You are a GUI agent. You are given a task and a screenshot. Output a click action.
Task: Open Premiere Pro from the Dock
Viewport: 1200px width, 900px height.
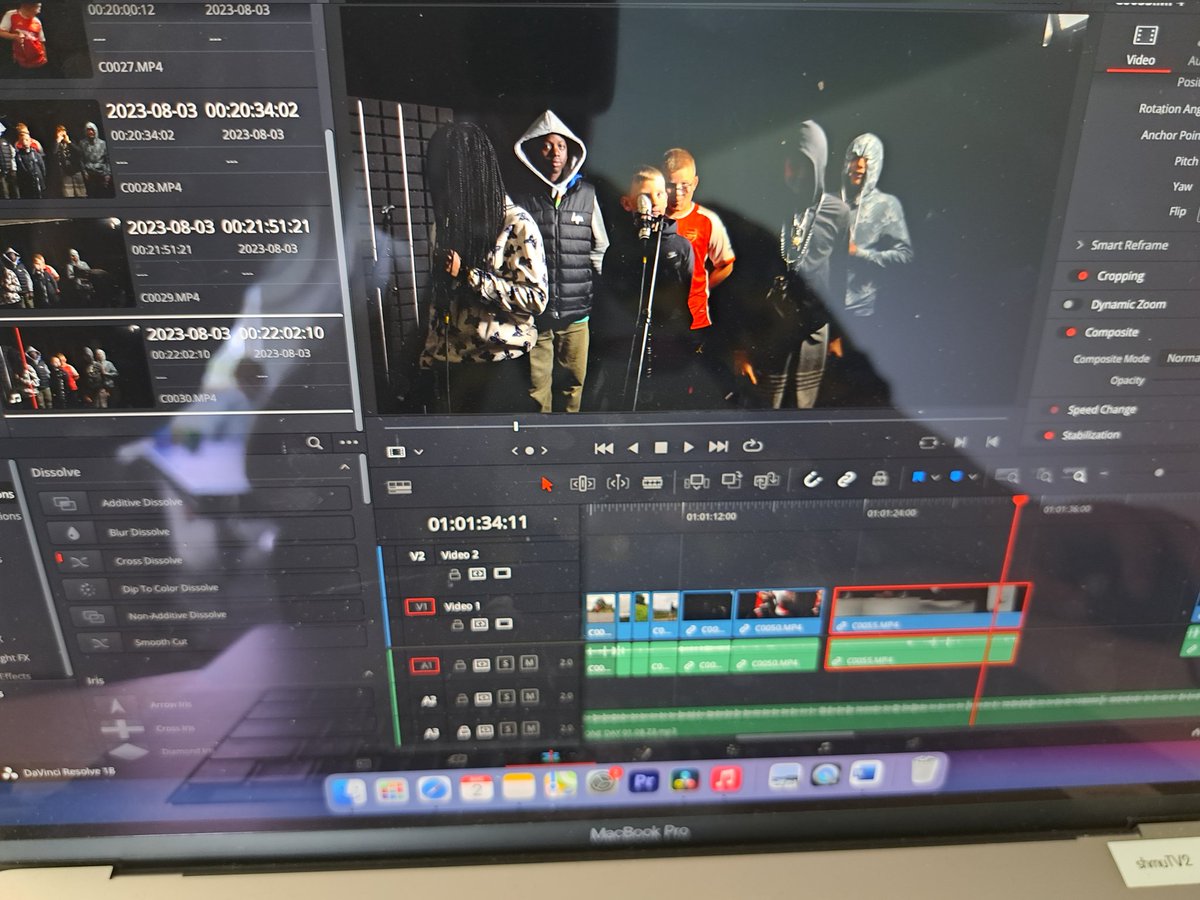click(643, 781)
